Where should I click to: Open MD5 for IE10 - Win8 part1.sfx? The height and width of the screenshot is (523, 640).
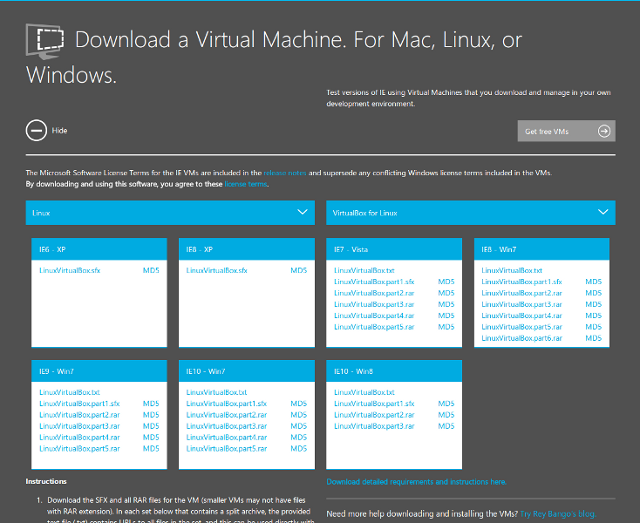coord(446,403)
